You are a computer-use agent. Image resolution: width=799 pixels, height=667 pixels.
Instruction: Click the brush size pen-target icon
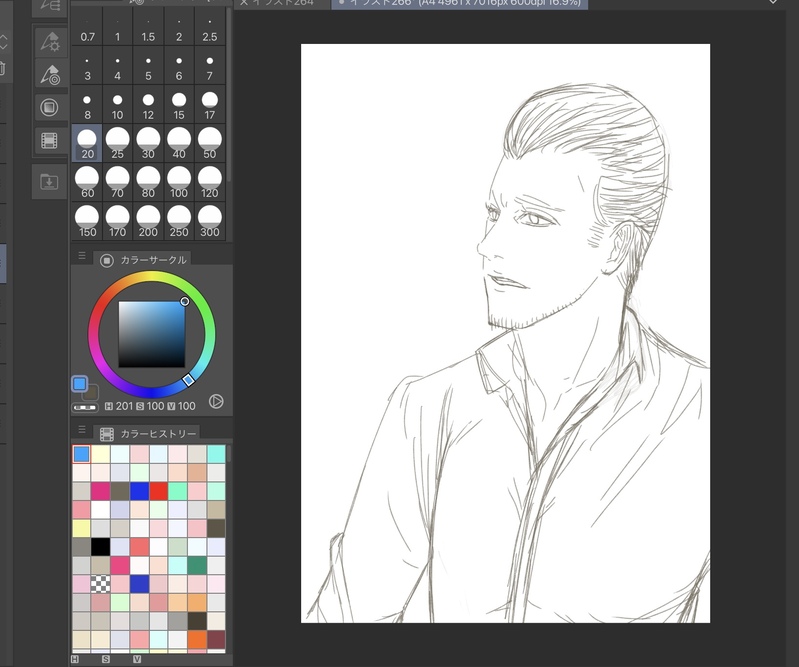49,74
